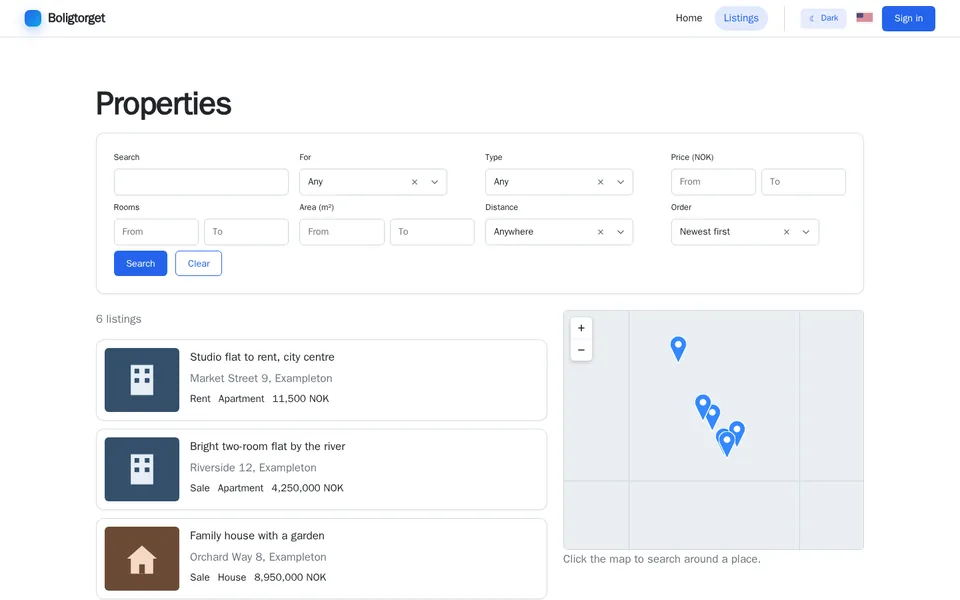Click 'Orchard Way 8, Exampleton' address

tap(258, 557)
